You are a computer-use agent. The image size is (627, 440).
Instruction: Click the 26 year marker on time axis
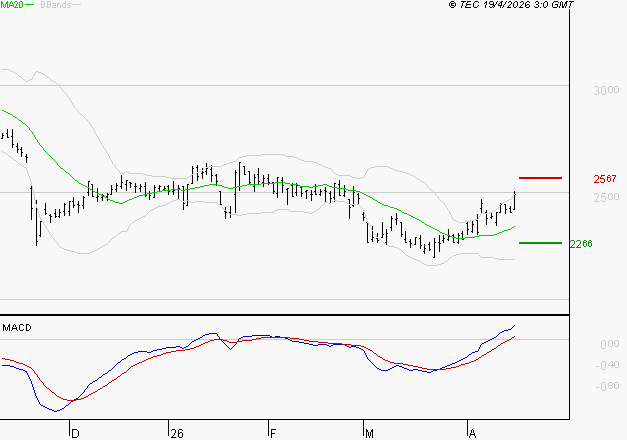coord(177,434)
